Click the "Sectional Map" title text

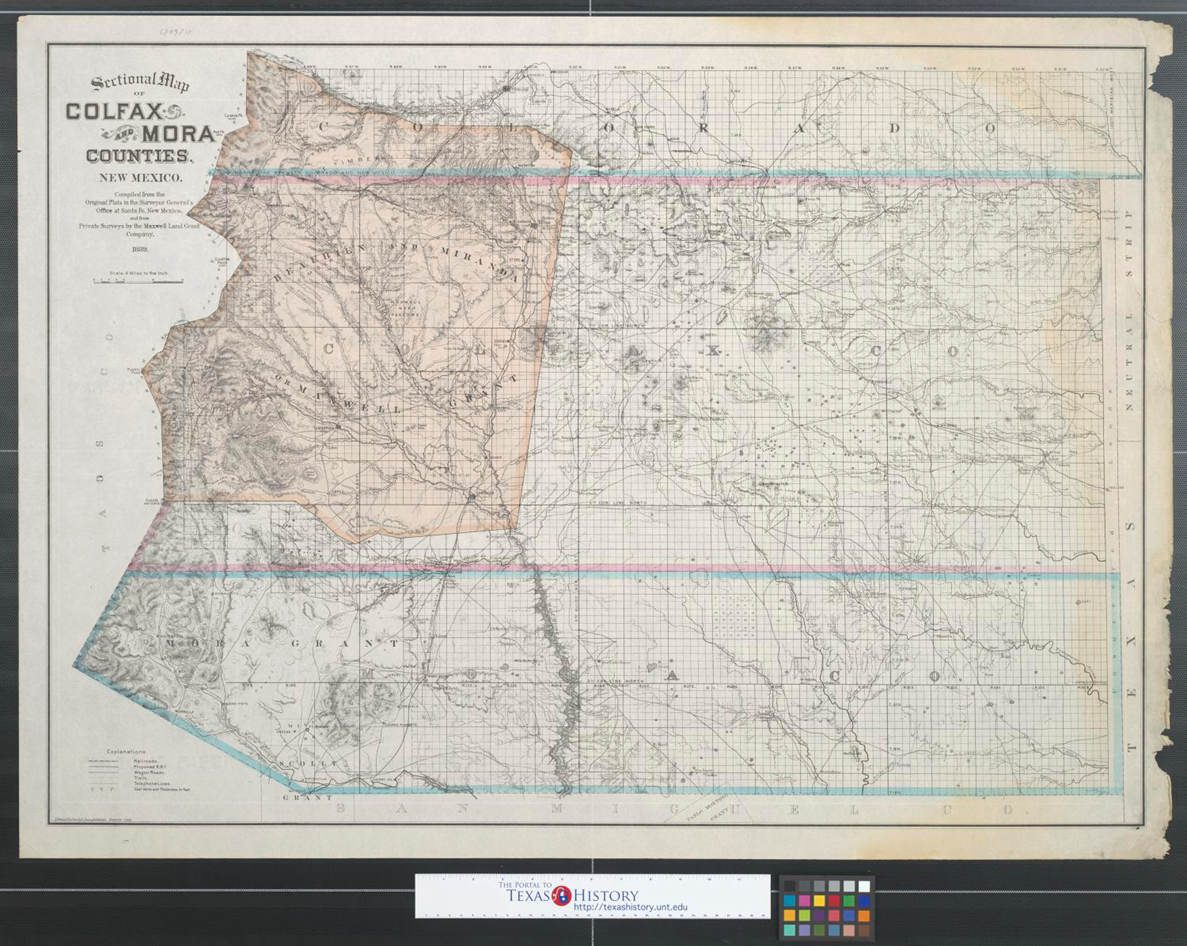[140, 84]
